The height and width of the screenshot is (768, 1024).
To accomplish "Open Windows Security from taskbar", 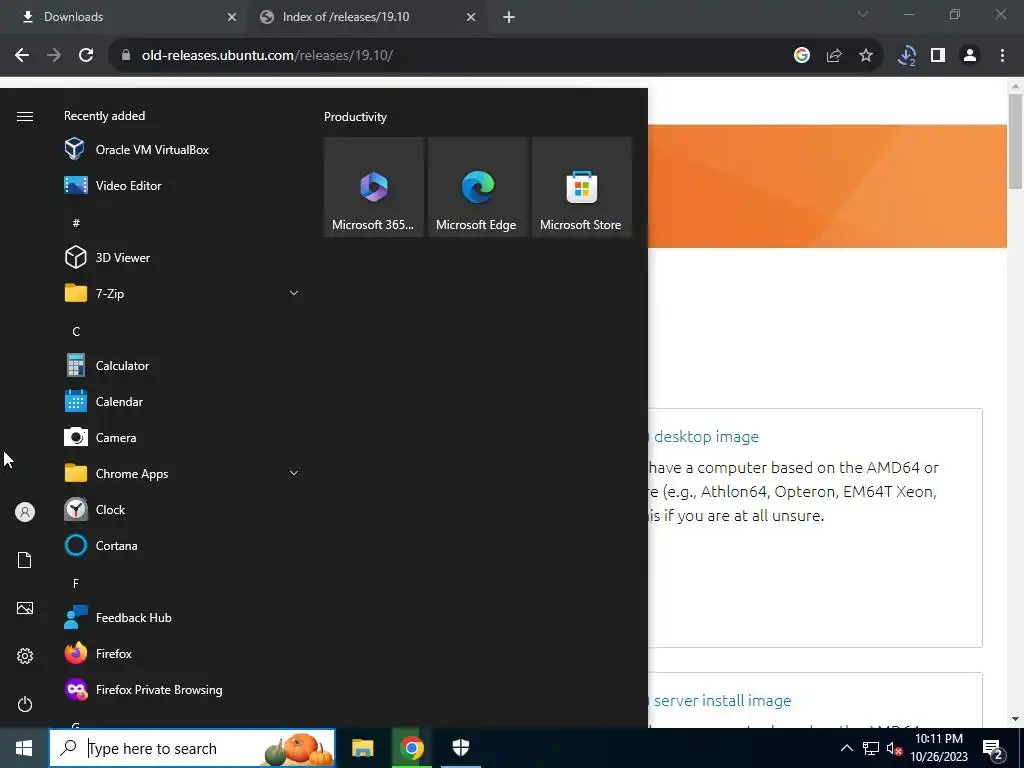I will point(461,748).
